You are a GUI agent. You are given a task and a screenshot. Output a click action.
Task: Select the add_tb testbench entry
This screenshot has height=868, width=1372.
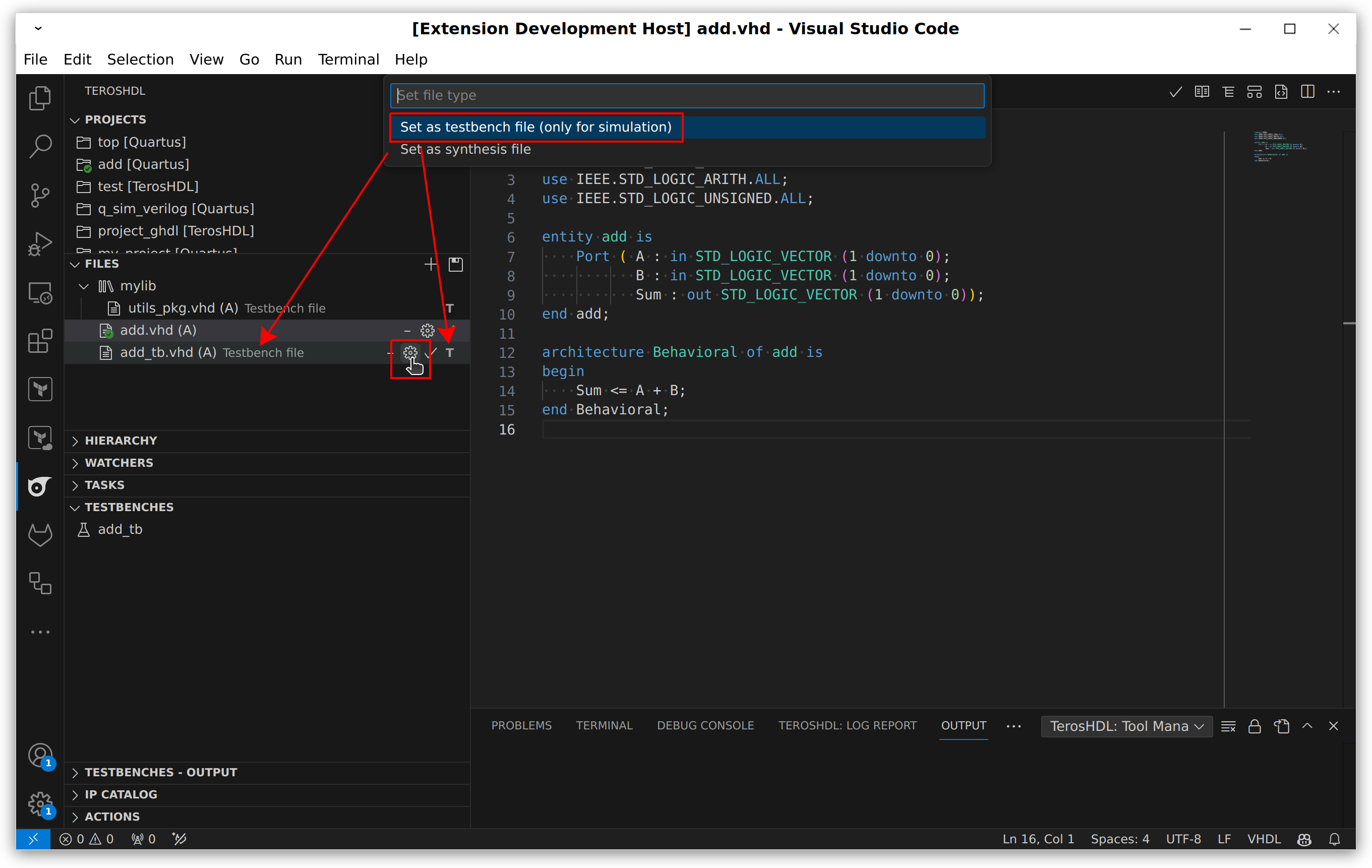tap(267, 530)
